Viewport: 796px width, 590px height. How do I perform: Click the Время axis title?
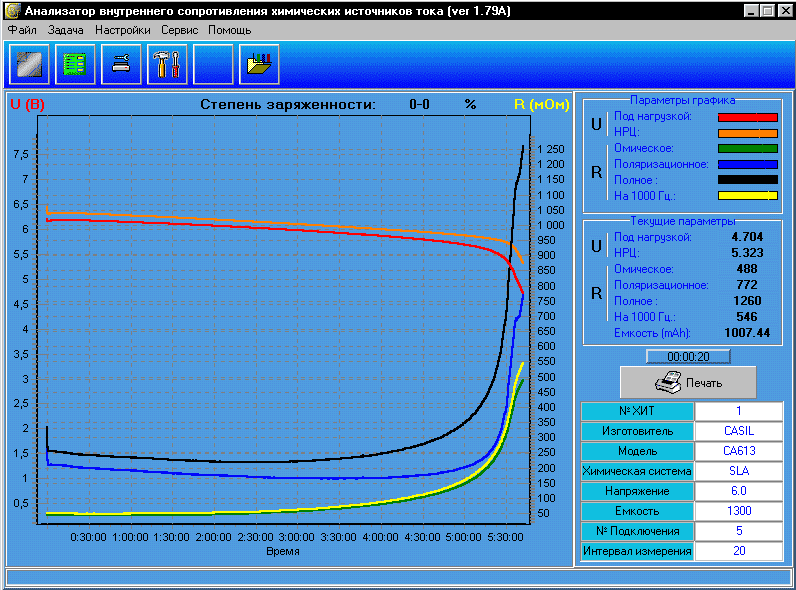tap(283, 551)
